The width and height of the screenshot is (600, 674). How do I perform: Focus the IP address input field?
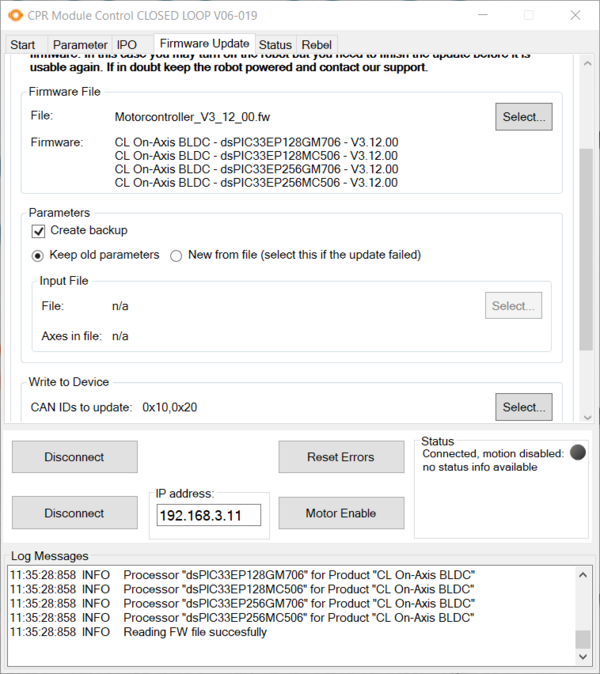click(x=208, y=515)
